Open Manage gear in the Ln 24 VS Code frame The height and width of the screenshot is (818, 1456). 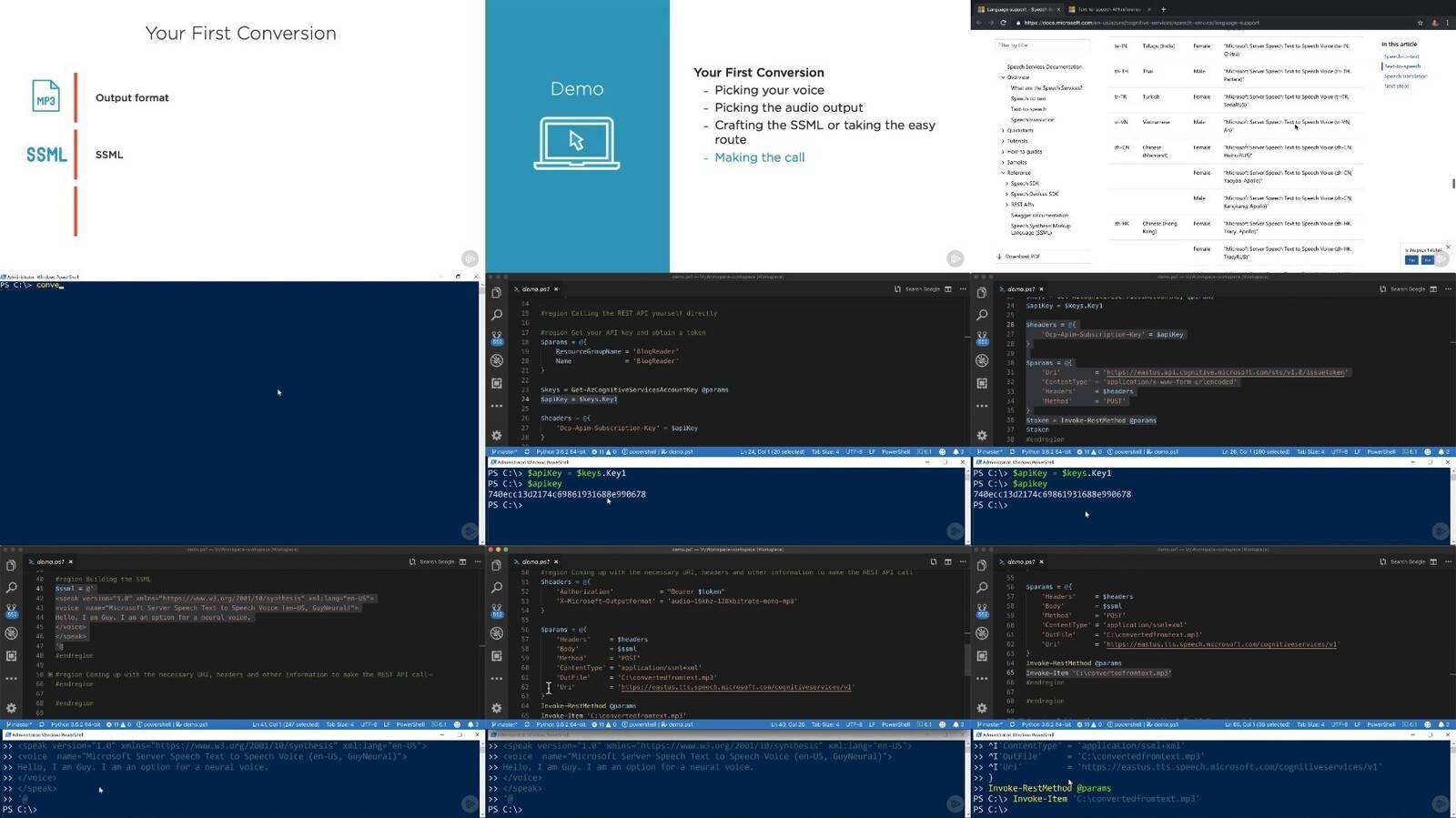pyautogui.click(x=496, y=436)
